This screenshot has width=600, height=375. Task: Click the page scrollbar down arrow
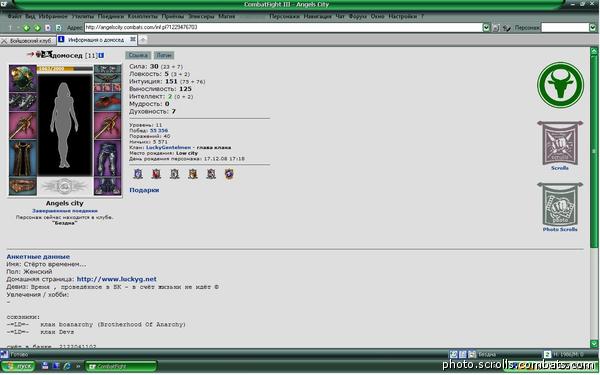tap(593, 344)
